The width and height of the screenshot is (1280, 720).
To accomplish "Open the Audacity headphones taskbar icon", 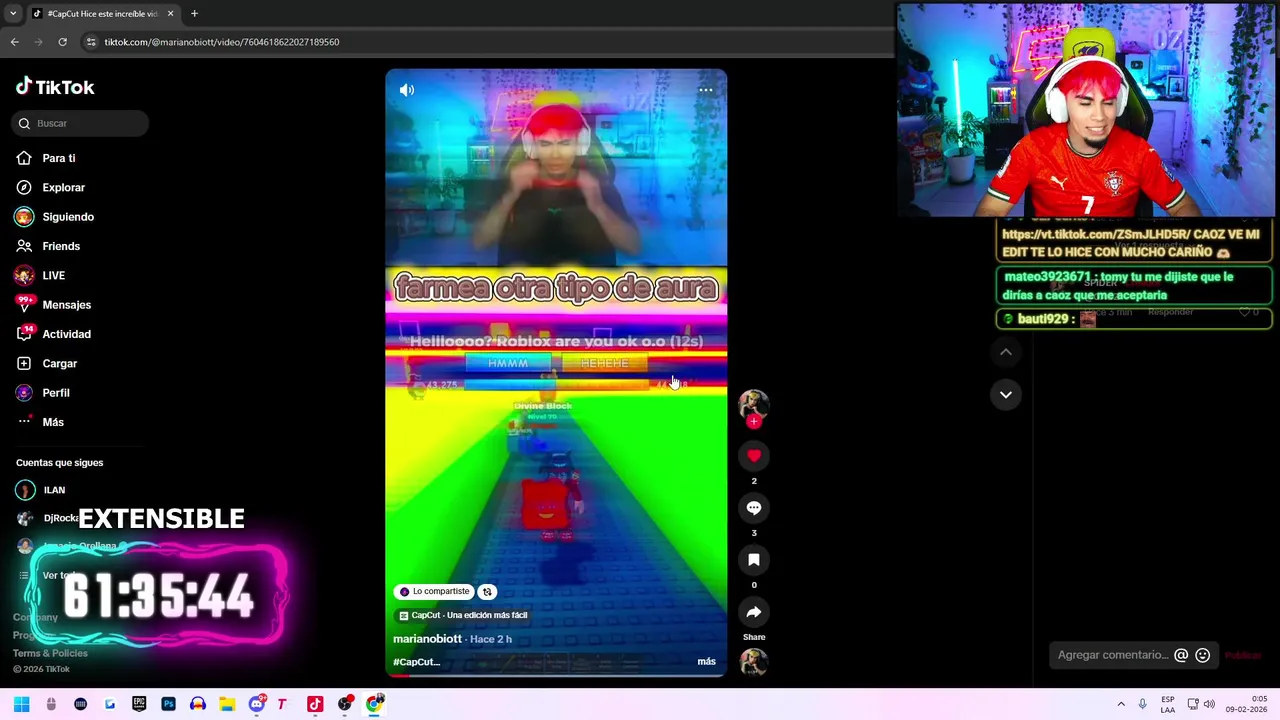I will pos(198,704).
